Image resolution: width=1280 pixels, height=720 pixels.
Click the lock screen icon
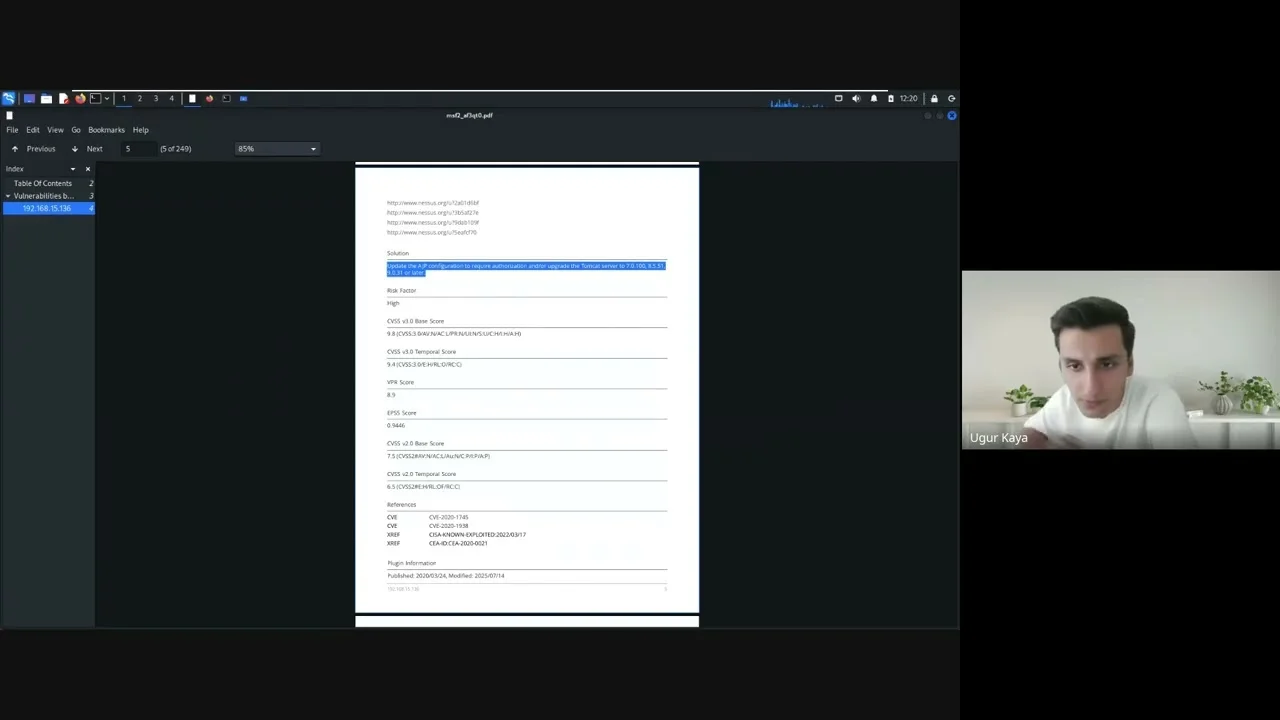(934, 98)
